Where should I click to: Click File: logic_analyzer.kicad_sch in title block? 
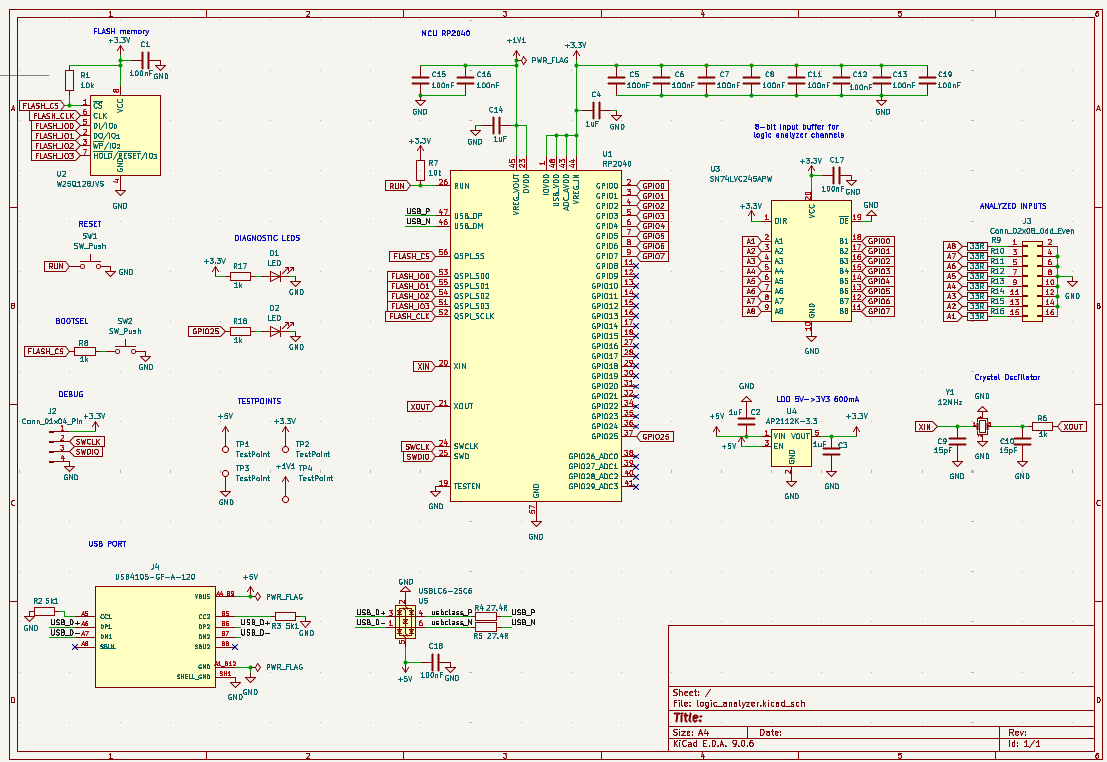click(x=738, y=703)
